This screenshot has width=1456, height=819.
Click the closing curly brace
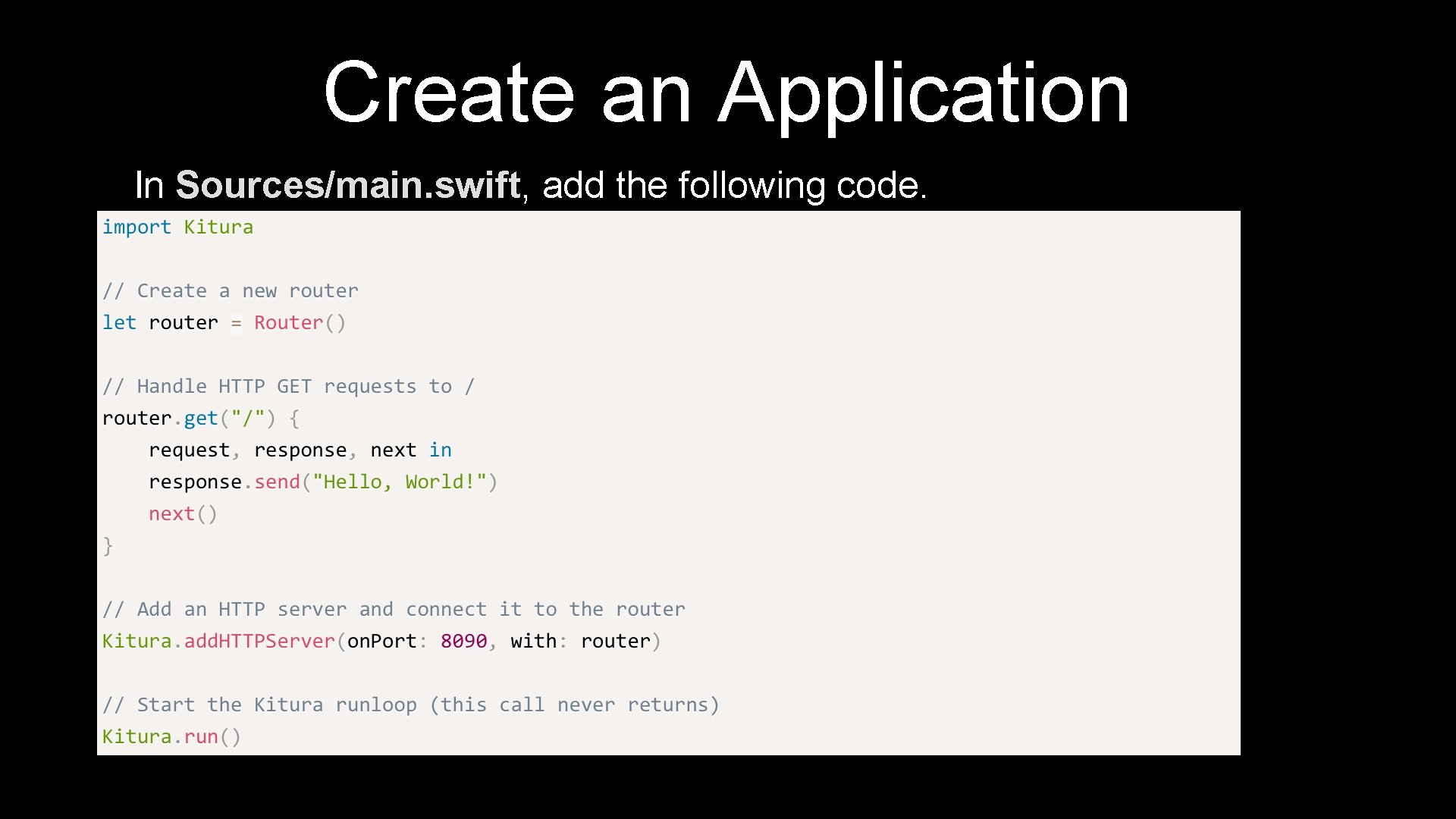(108, 545)
